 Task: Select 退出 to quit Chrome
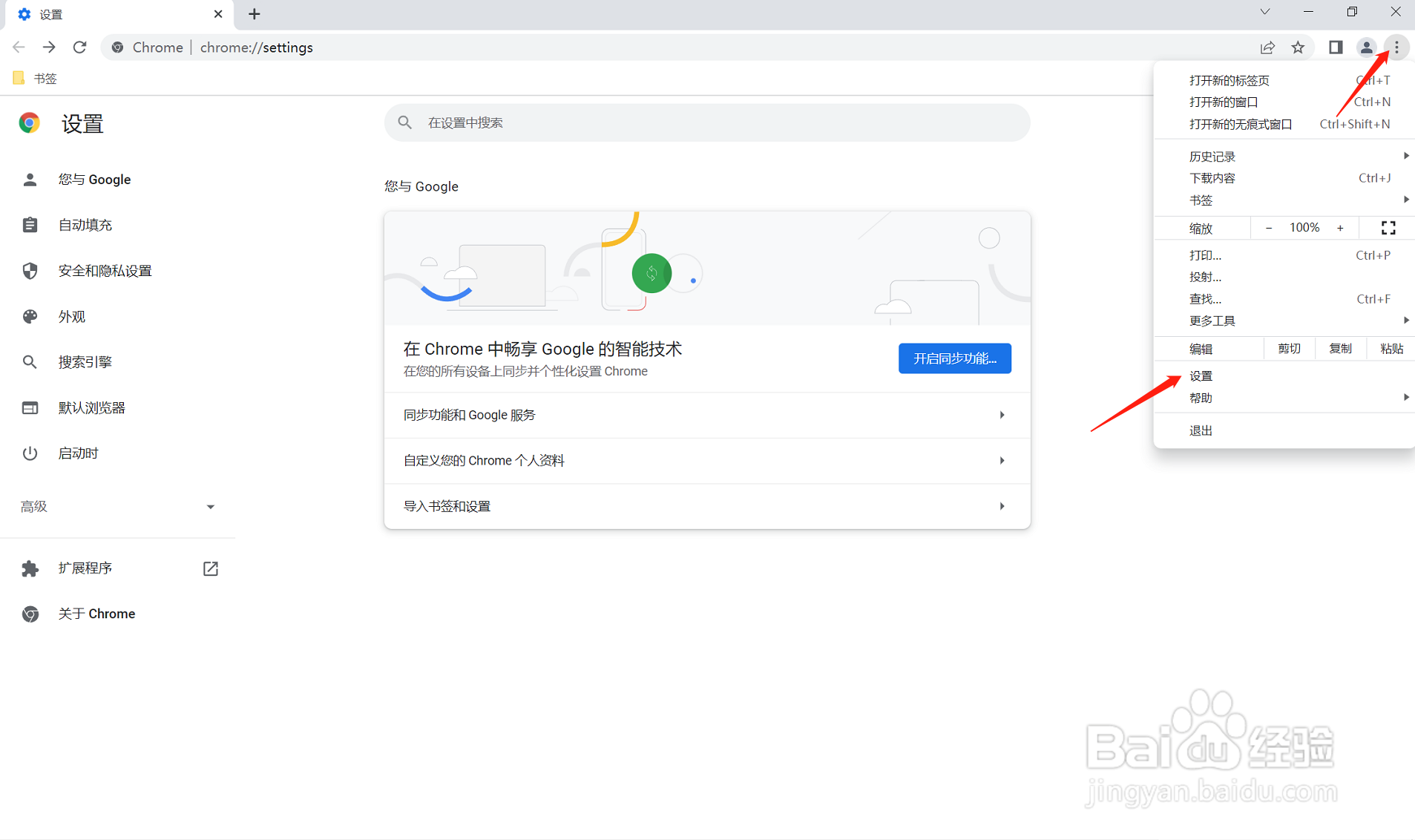pos(1284,430)
